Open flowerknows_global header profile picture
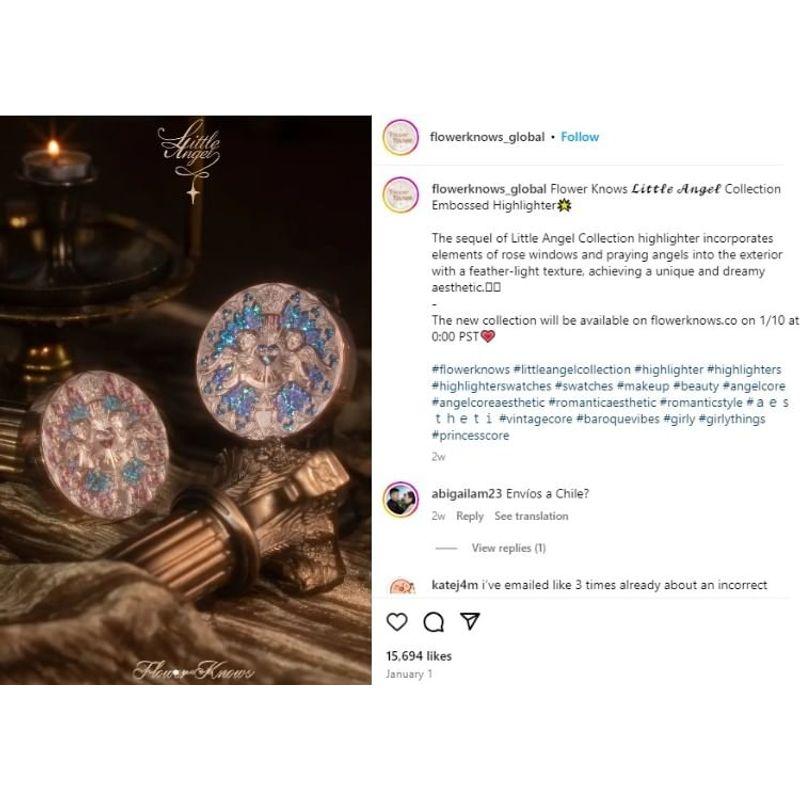800x800 pixels. [x=401, y=137]
